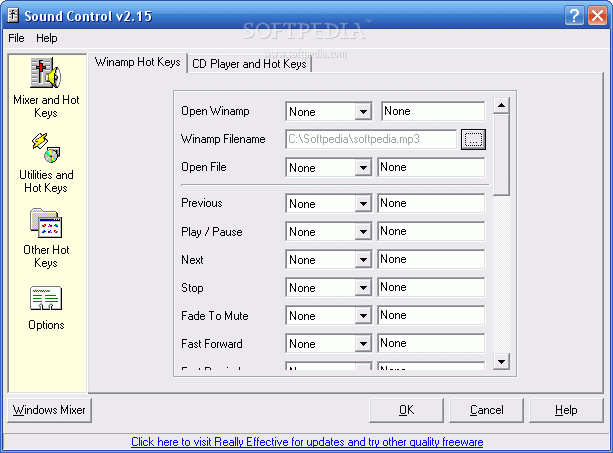Switch to the Winamp Hot Keys tab
The height and width of the screenshot is (453, 613).
tap(138, 62)
